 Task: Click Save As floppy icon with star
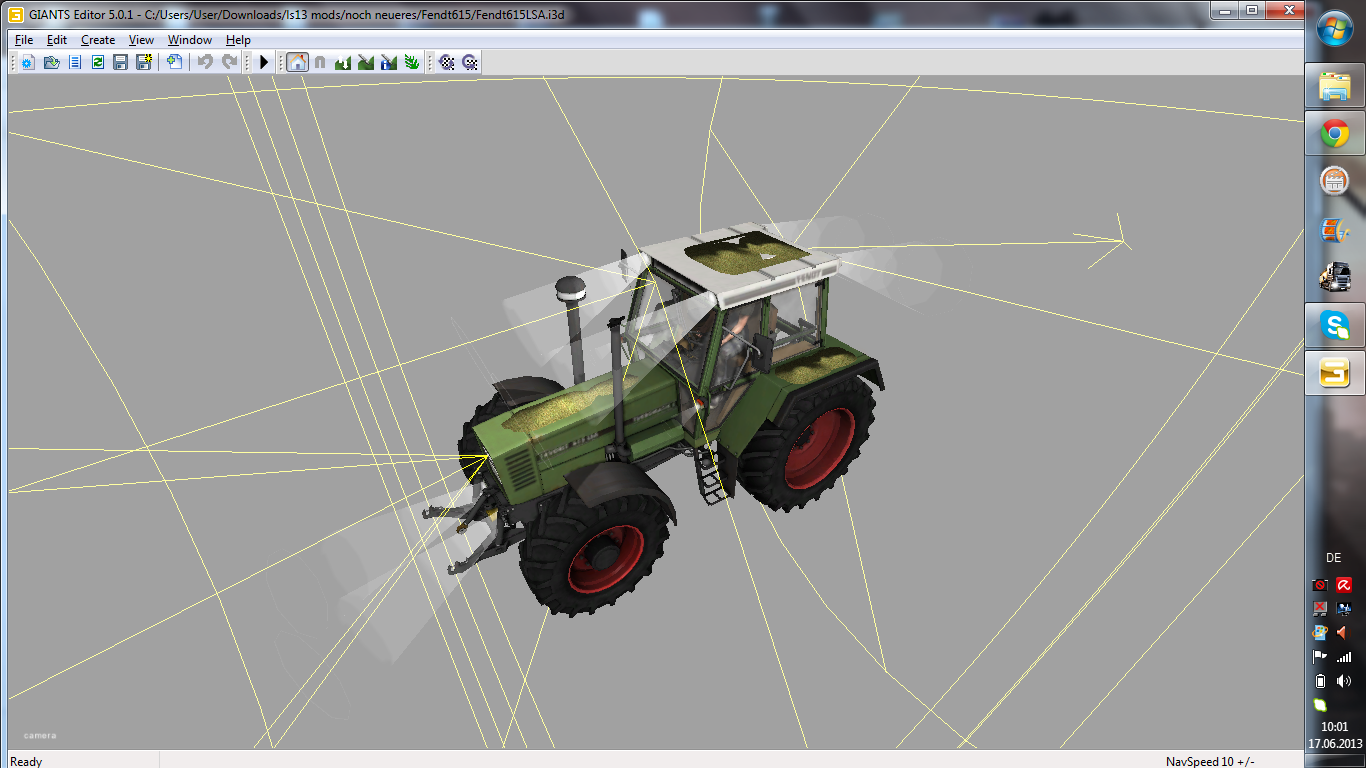coord(144,62)
